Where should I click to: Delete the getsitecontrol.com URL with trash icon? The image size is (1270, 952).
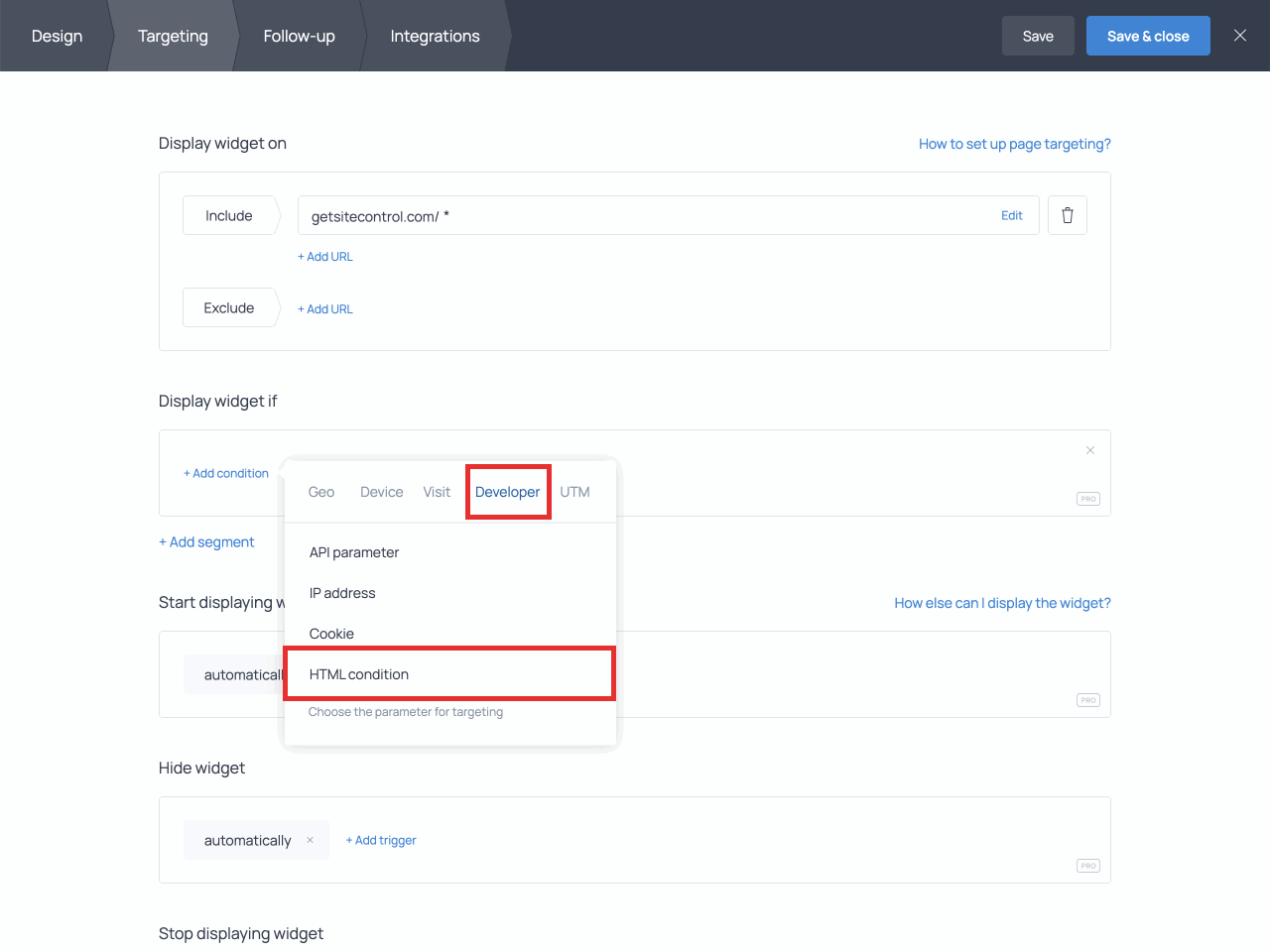pyautogui.click(x=1067, y=215)
